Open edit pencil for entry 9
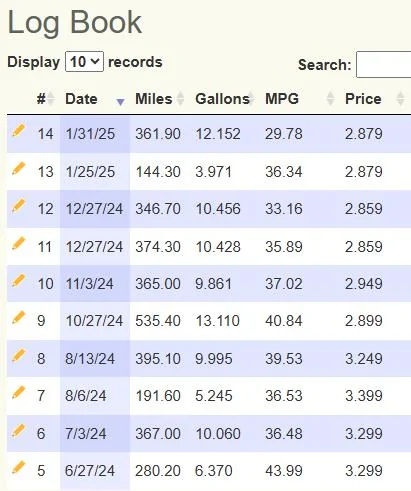Screen dimensions: 411x491 pyautogui.click(x=19, y=317)
